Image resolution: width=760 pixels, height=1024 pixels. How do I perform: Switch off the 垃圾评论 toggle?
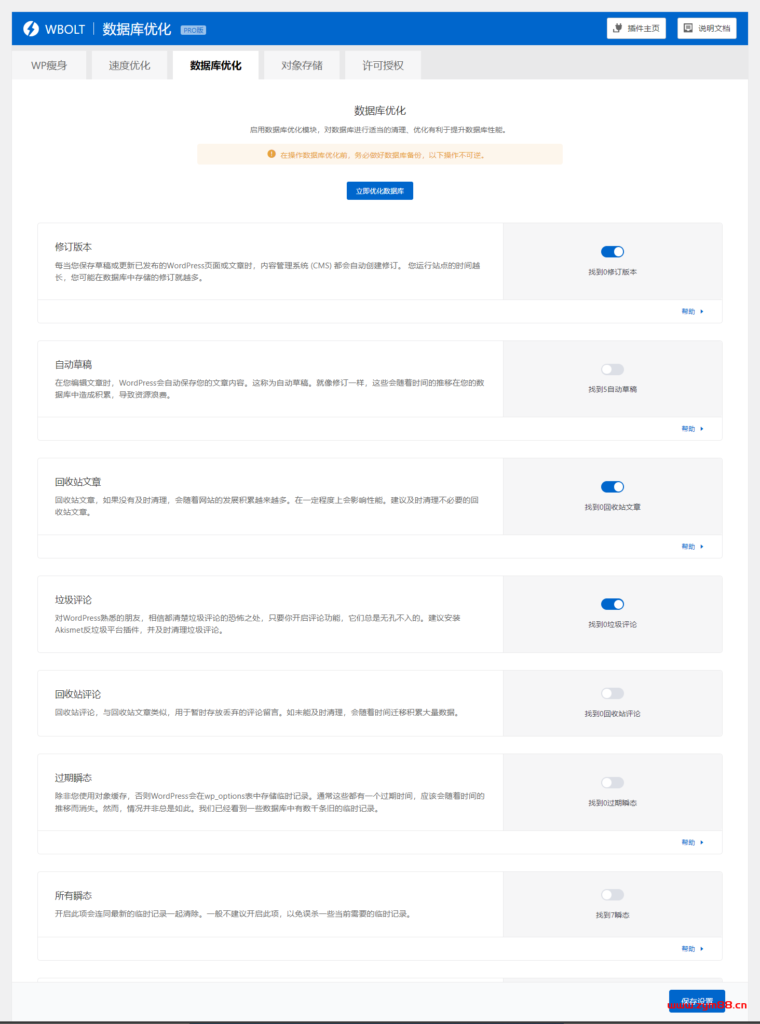[612, 604]
